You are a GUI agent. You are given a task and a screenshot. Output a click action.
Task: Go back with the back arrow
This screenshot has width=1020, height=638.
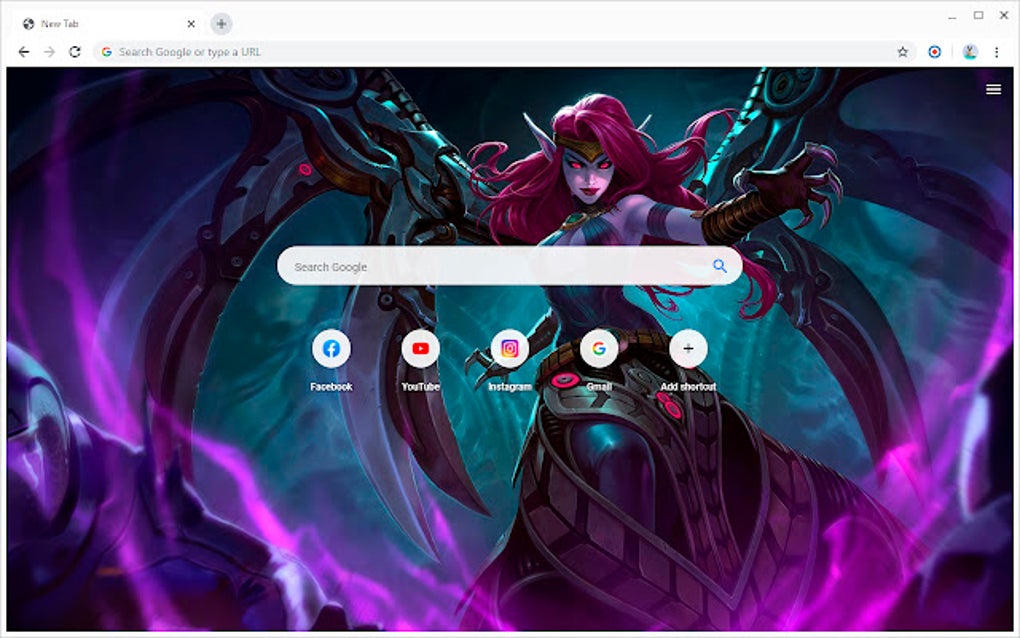click(x=23, y=52)
